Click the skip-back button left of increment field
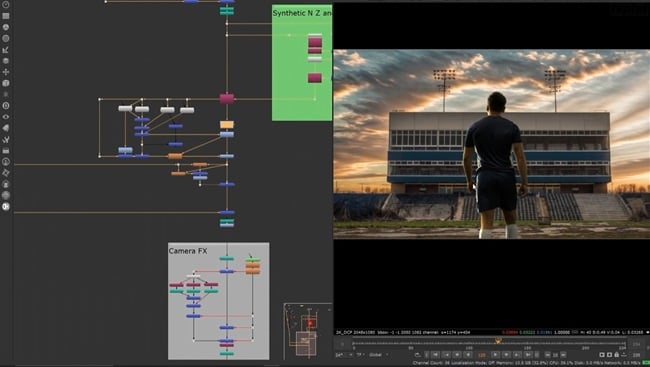650x367 pixels. (548, 355)
